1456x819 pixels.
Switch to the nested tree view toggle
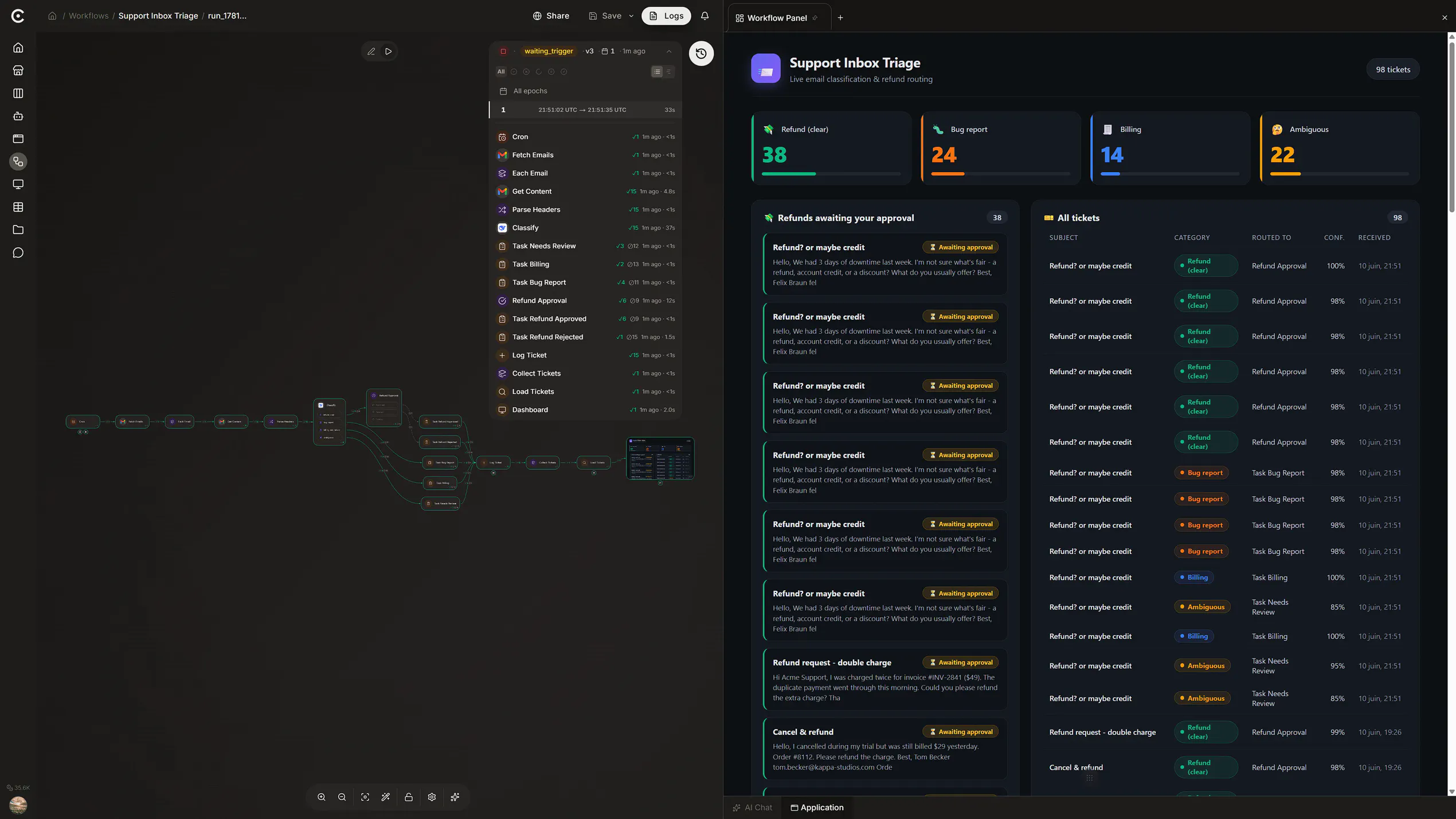pos(668,72)
